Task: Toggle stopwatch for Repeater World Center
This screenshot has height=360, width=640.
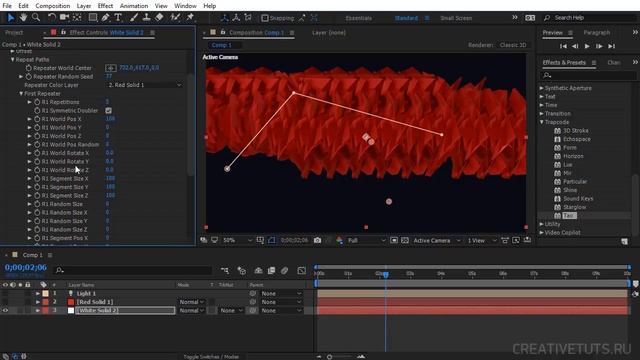Action: pos(29,68)
